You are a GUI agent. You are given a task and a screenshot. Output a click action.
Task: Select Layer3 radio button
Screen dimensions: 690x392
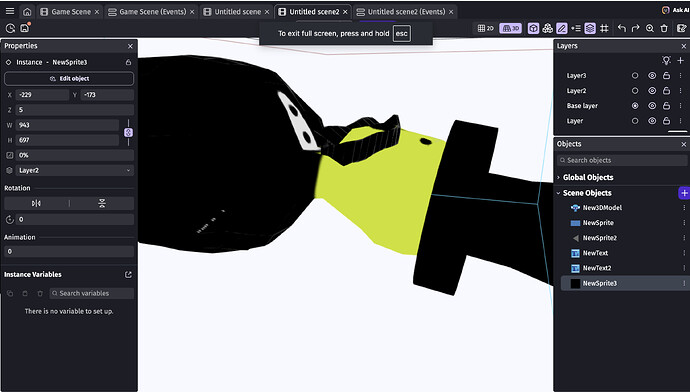[635, 76]
